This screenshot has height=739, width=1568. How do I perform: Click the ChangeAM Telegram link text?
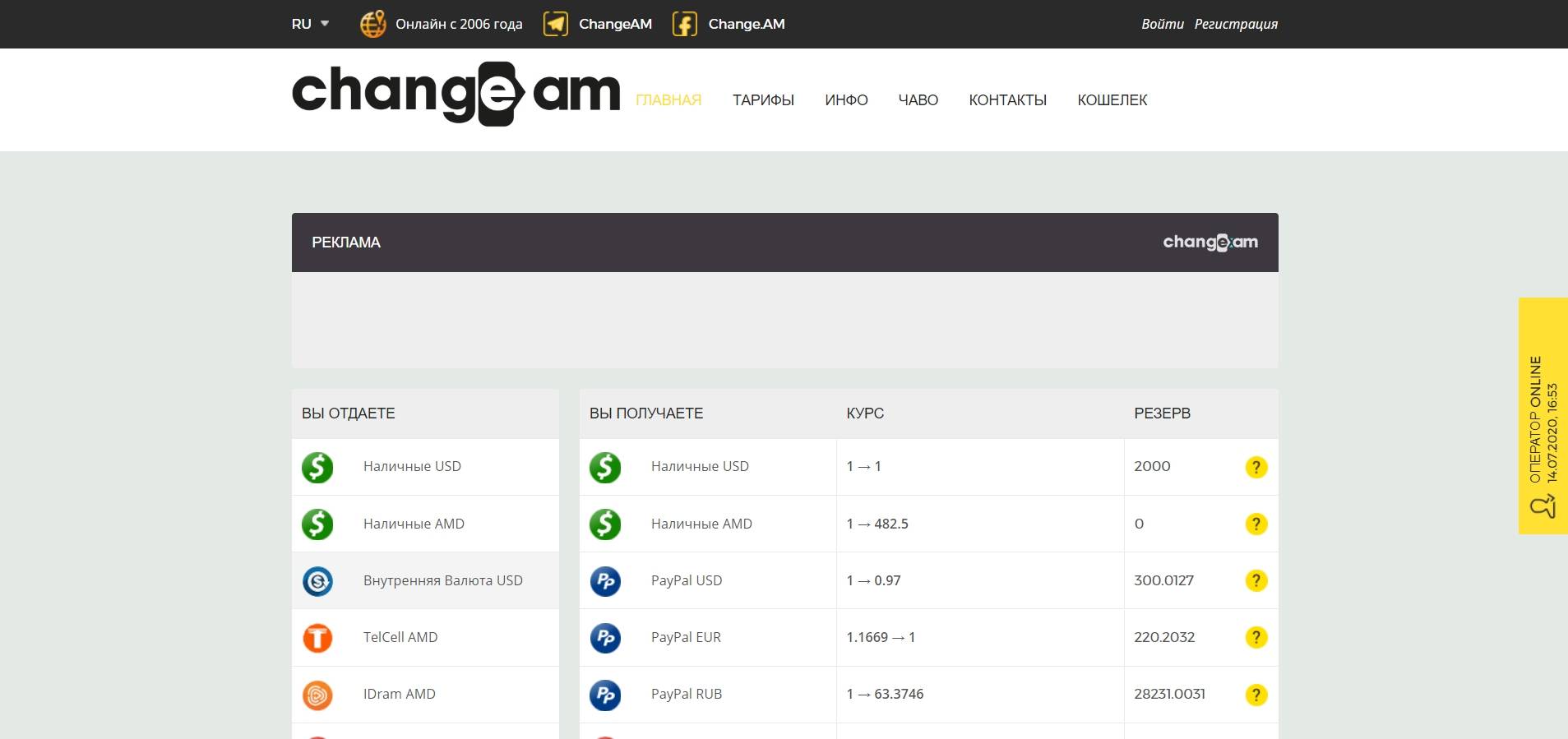[x=615, y=24]
